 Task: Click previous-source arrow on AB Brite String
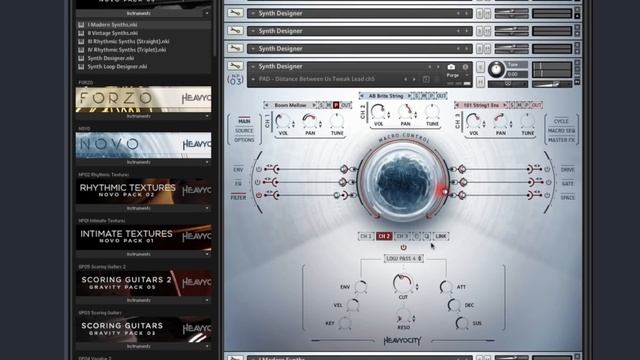[362, 96]
